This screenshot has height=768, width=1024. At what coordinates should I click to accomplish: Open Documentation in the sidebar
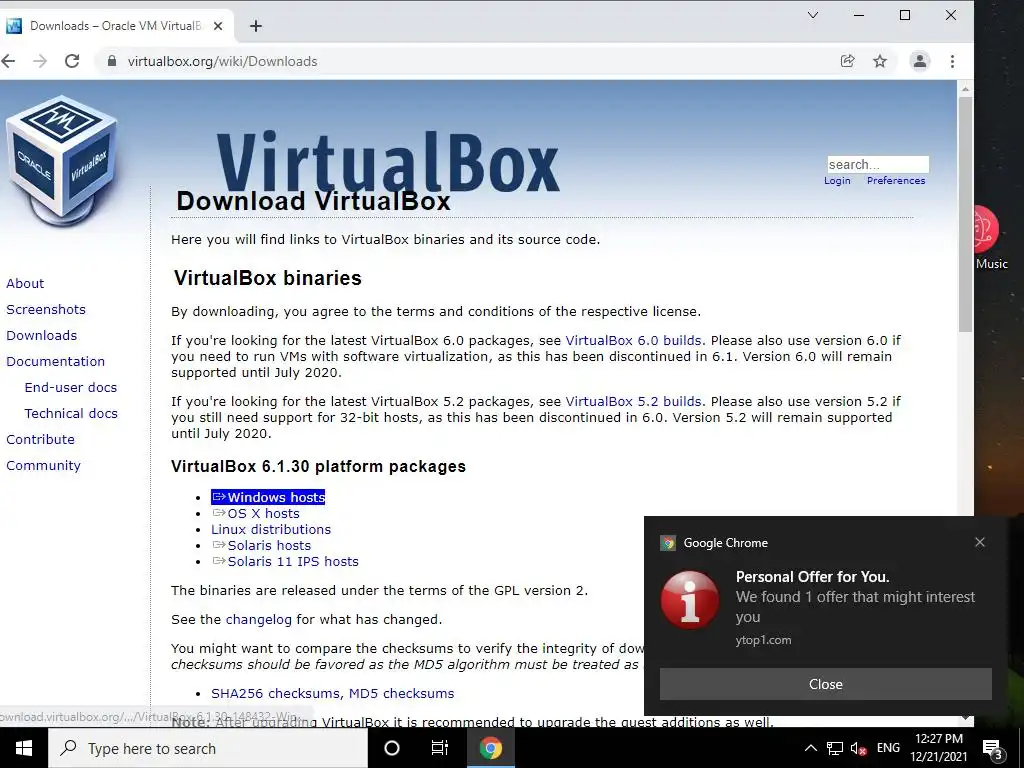(x=56, y=362)
